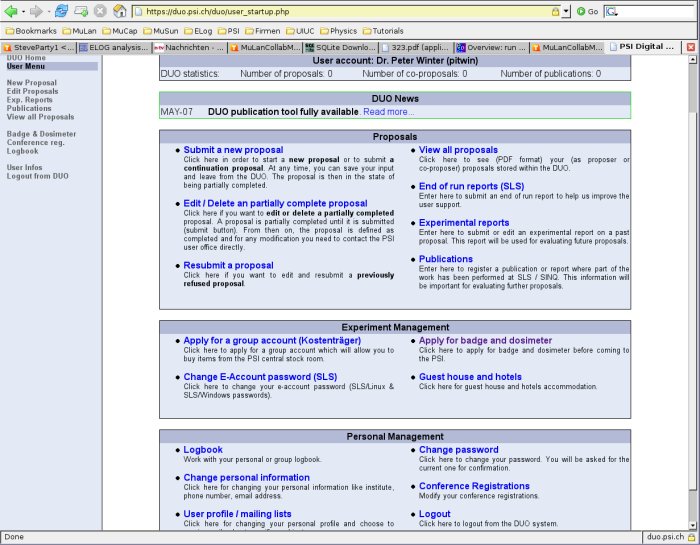Screen dimensions: 700x545
Task: Open the Bookmarks folder in bookmarks bar
Action: tap(29, 30)
